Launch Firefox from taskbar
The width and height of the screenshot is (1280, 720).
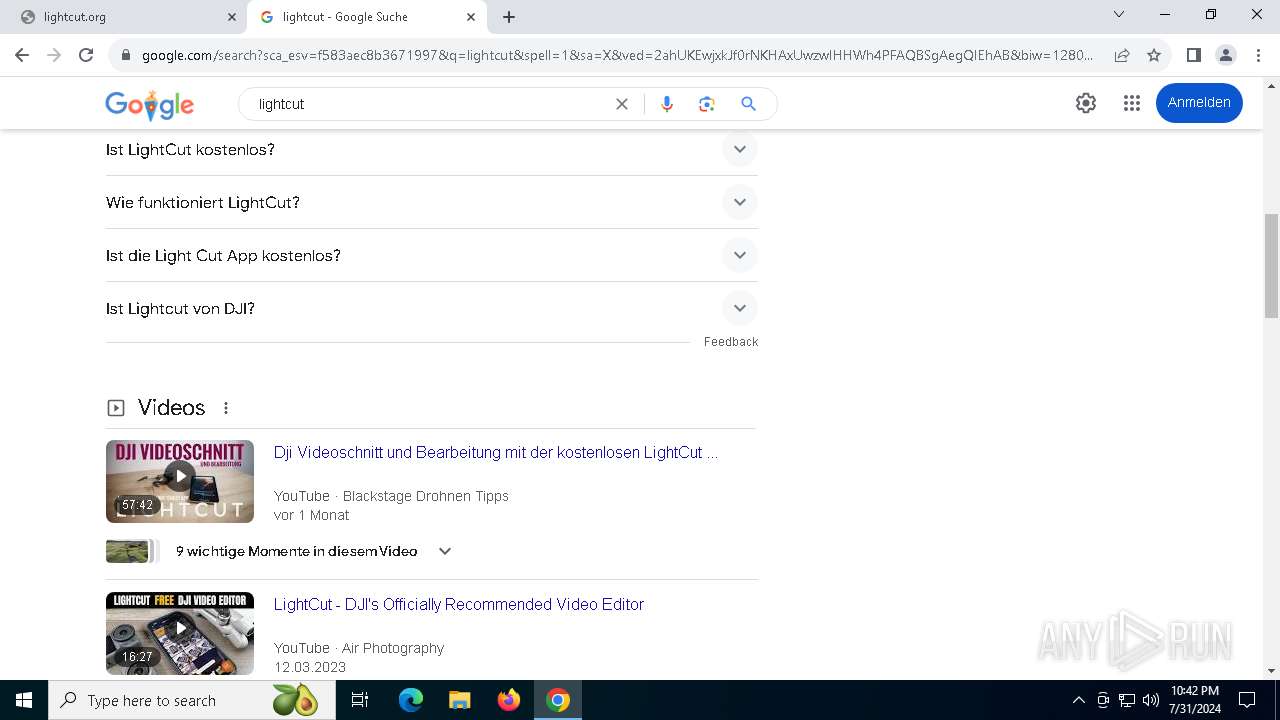click(509, 700)
